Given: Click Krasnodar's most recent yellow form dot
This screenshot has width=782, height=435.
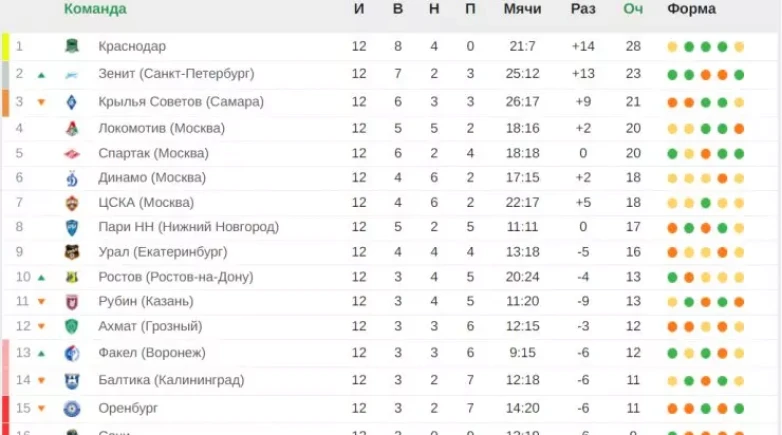Looking at the screenshot, I should 739,47.
